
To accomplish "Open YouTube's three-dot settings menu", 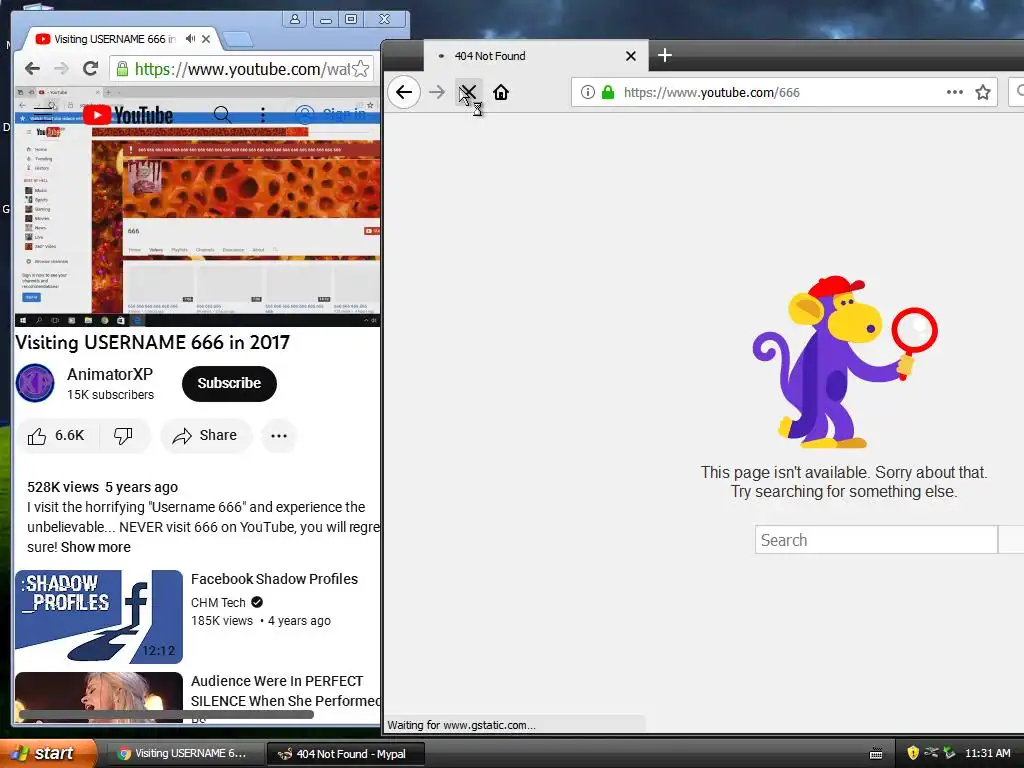I will tap(263, 115).
